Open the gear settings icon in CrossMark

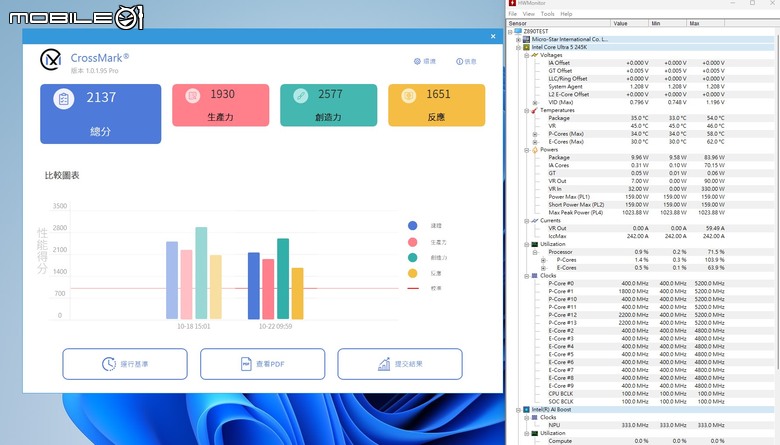417,62
